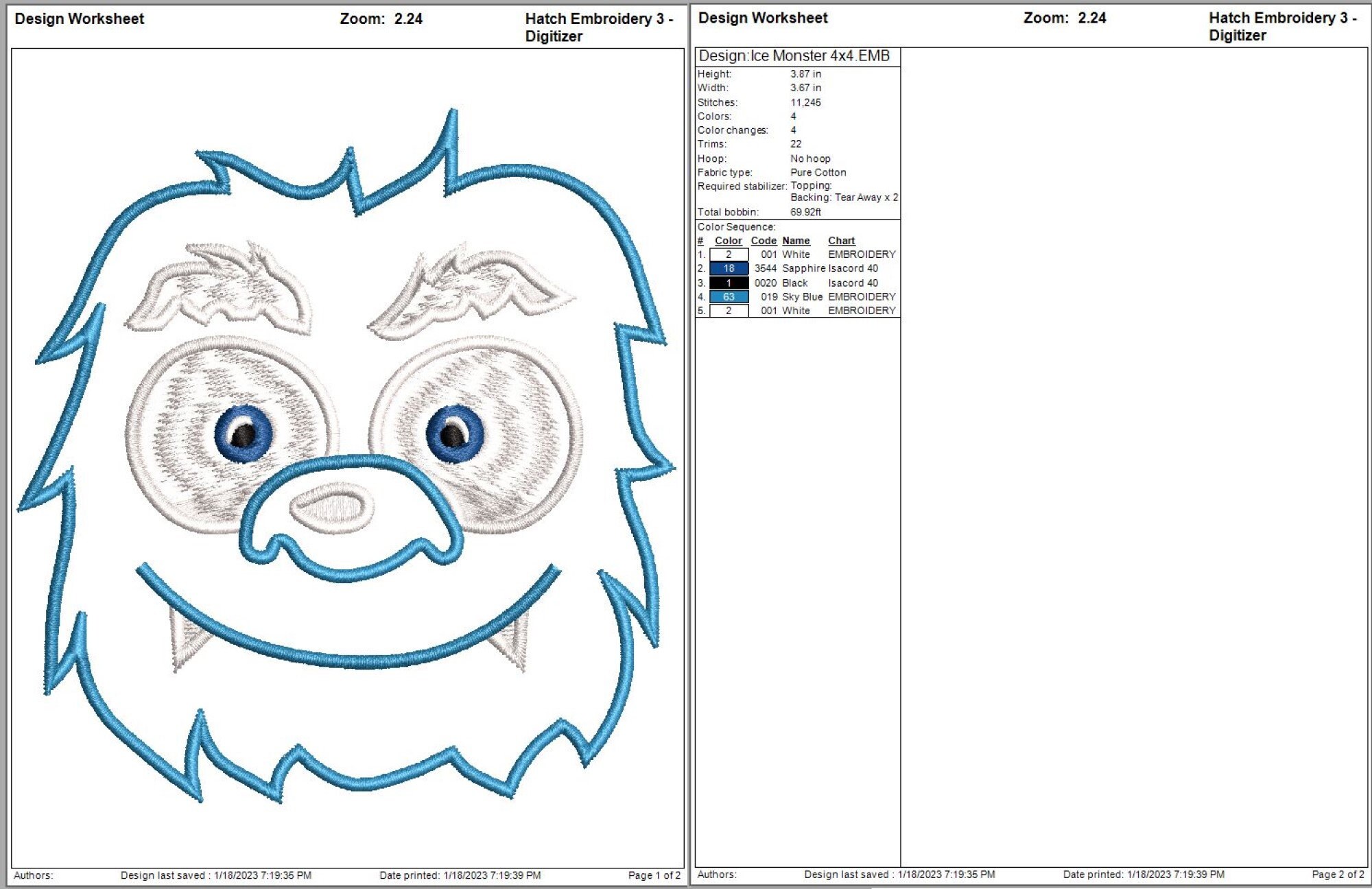This screenshot has width=1372, height=889.
Task: Click the White color swatch in row 1
Action: point(729,254)
